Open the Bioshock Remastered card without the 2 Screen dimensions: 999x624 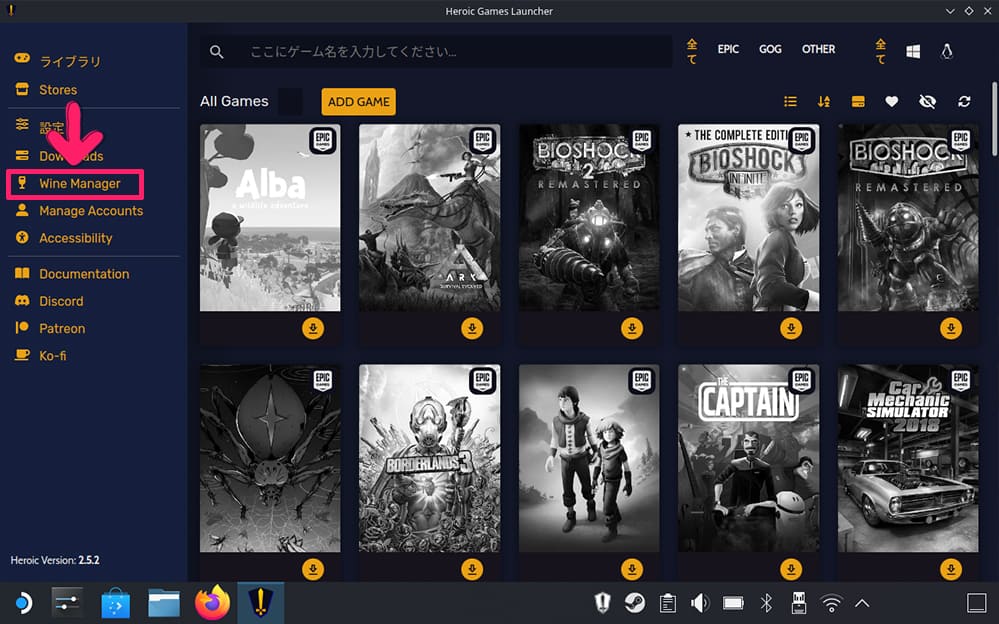click(908, 217)
